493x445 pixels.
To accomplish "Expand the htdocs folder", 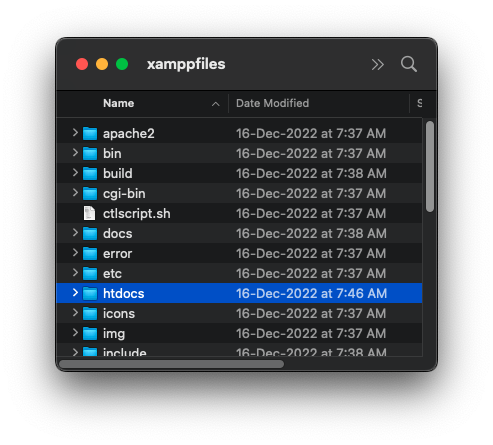I will click(75, 293).
